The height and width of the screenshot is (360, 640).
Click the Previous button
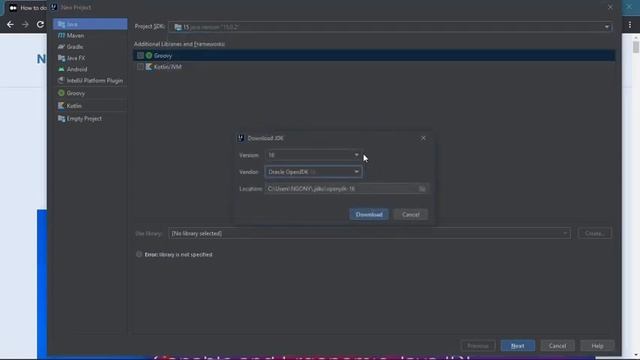click(x=478, y=346)
